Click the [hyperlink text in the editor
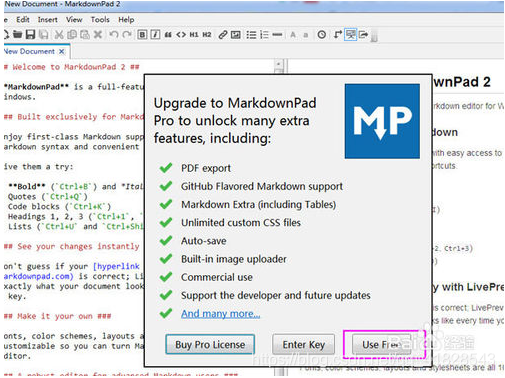505x378 pixels. (116, 266)
